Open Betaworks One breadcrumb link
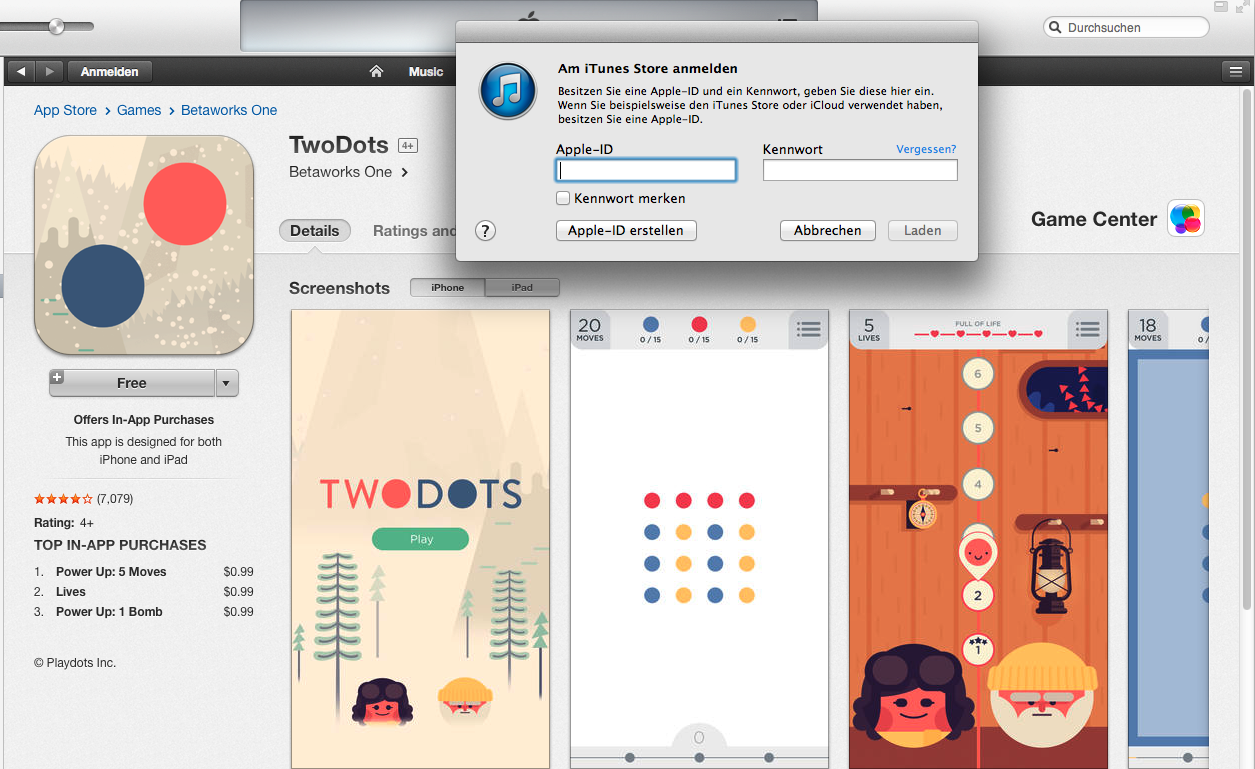 [229, 110]
